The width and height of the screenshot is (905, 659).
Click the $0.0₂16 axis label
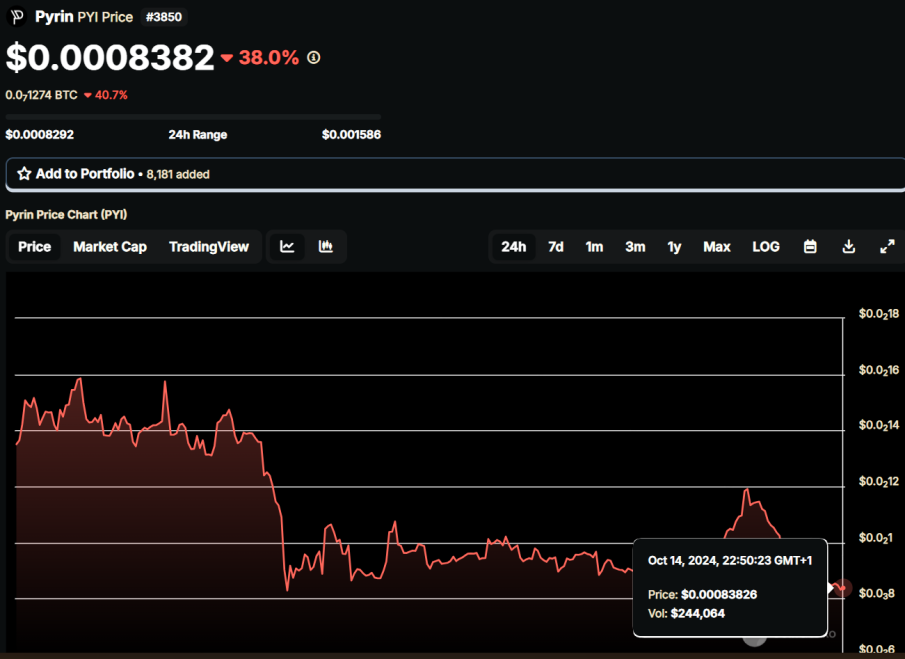click(878, 370)
